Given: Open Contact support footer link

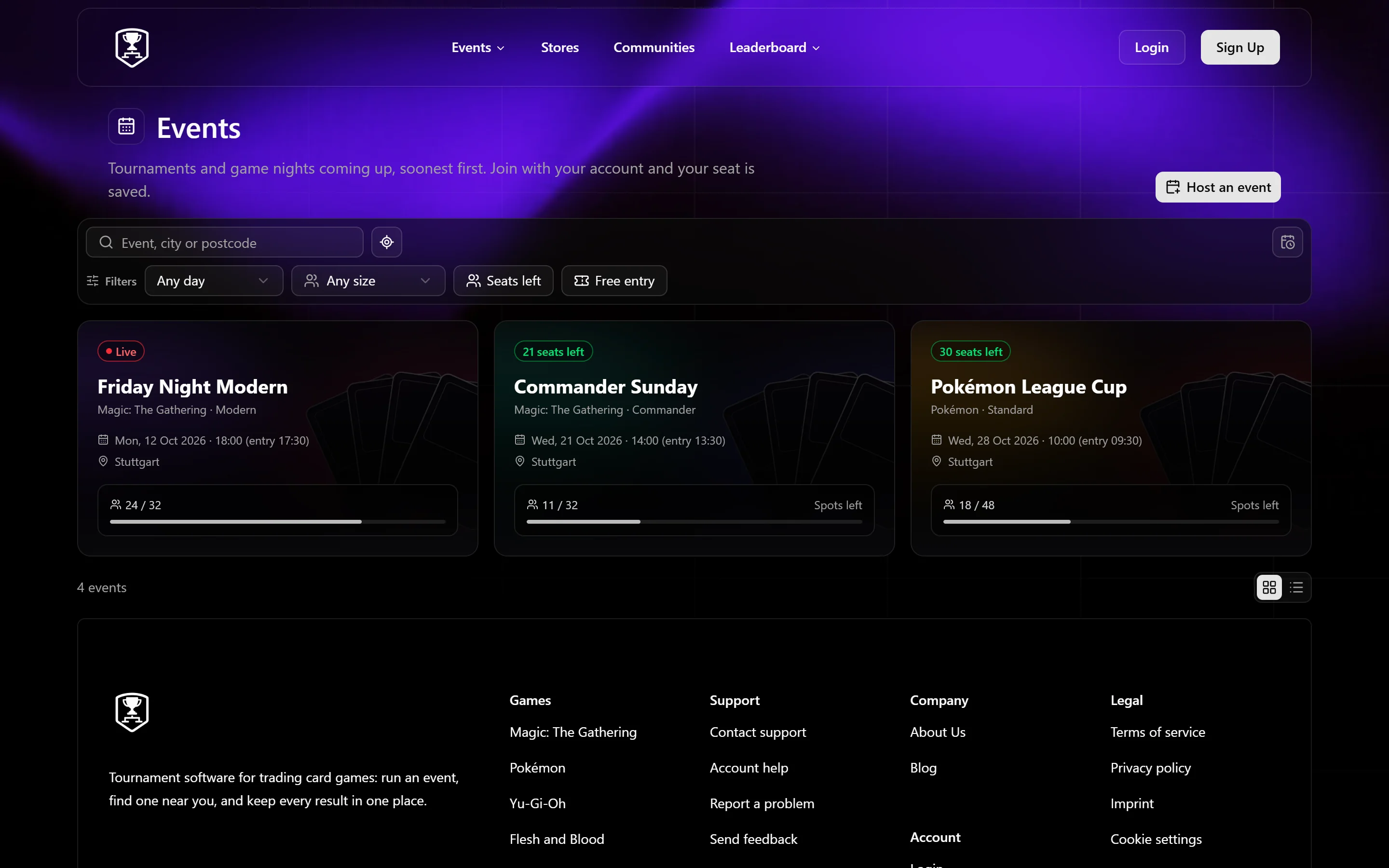Looking at the screenshot, I should (x=758, y=732).
